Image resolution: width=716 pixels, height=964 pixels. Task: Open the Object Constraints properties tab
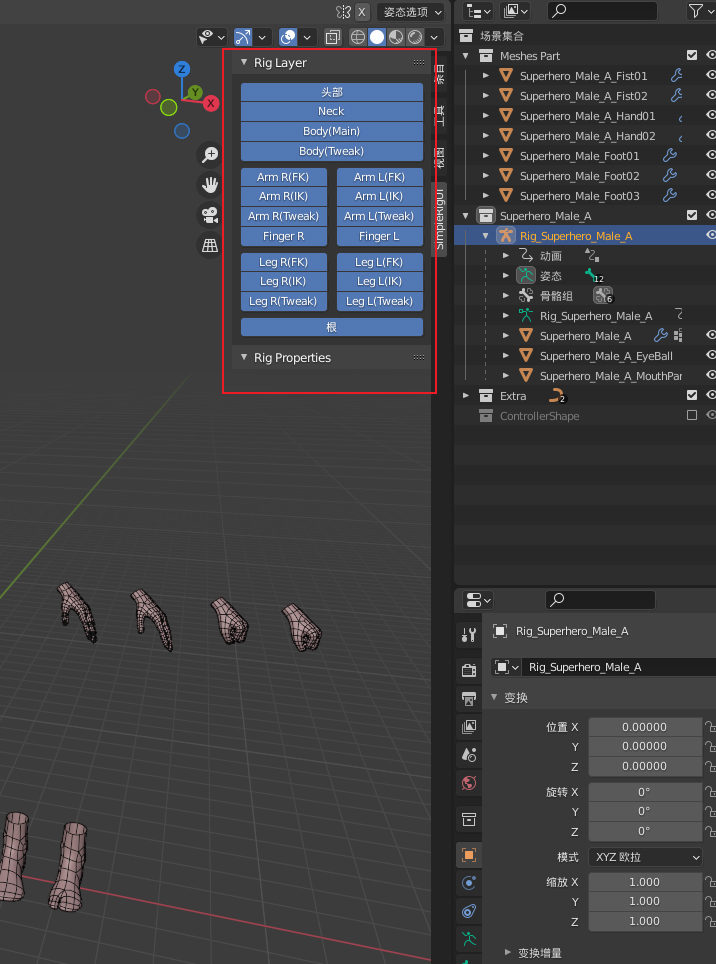[x=468, y=911]
